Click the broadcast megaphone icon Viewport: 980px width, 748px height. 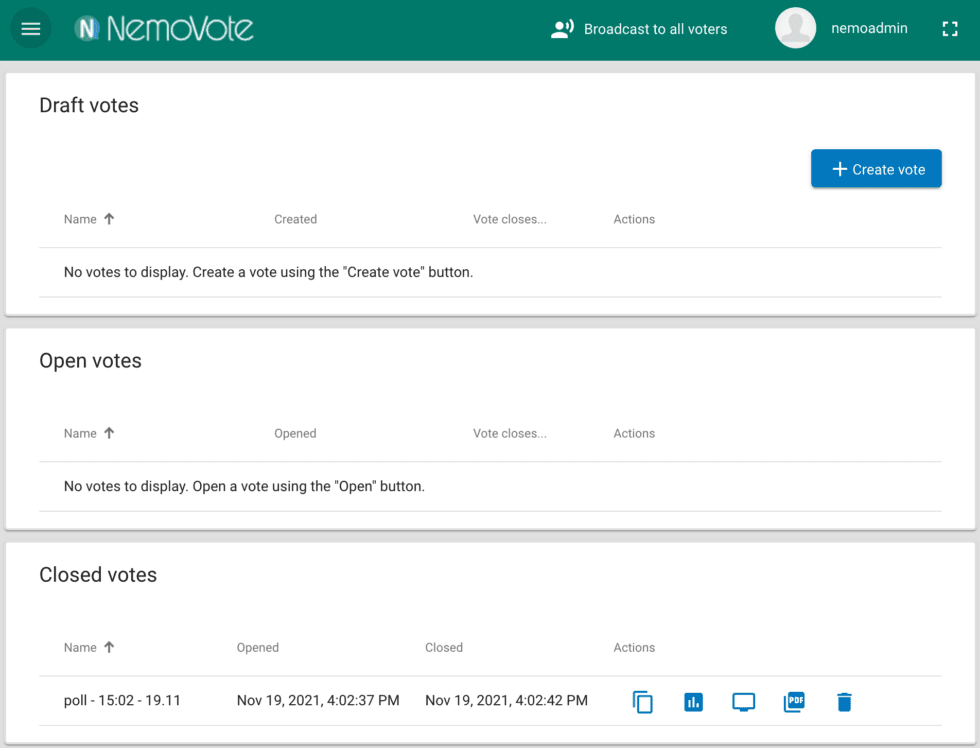pos(563,28)
